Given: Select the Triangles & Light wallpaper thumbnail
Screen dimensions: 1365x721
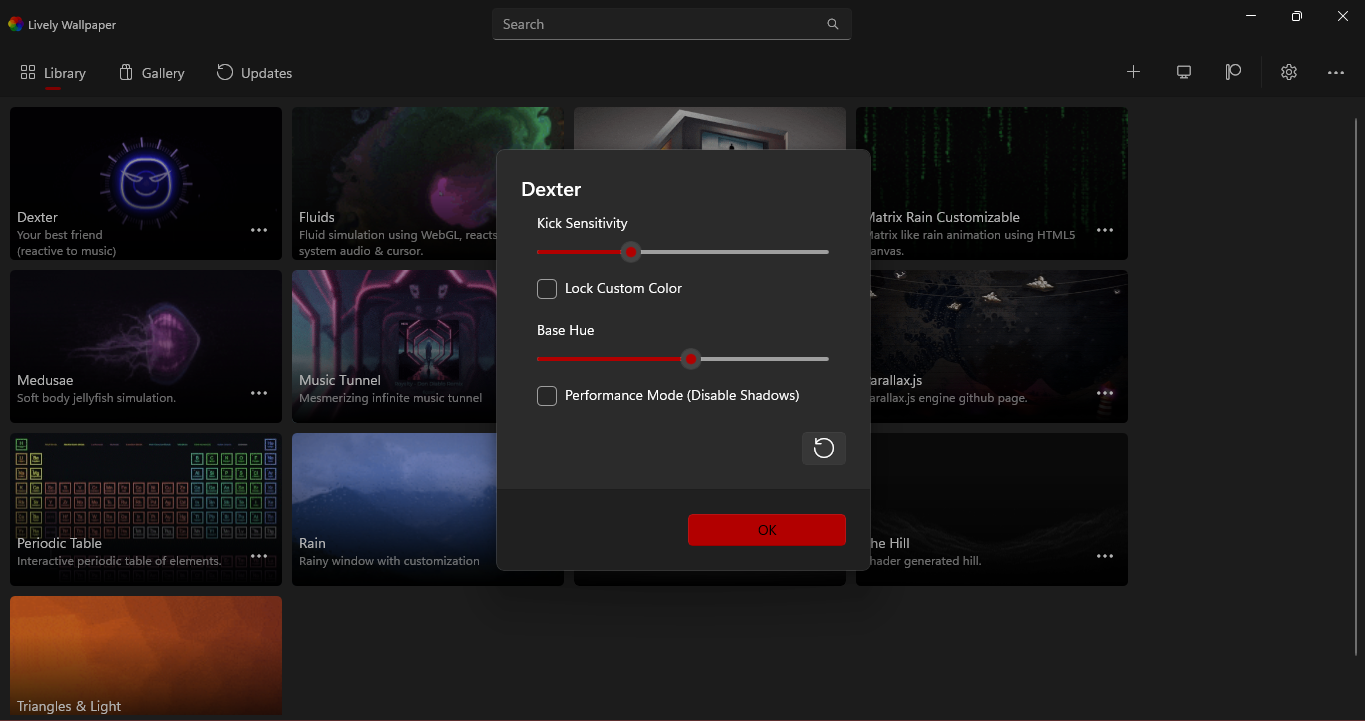Looking at the screenshot, I should pos(146,657).
